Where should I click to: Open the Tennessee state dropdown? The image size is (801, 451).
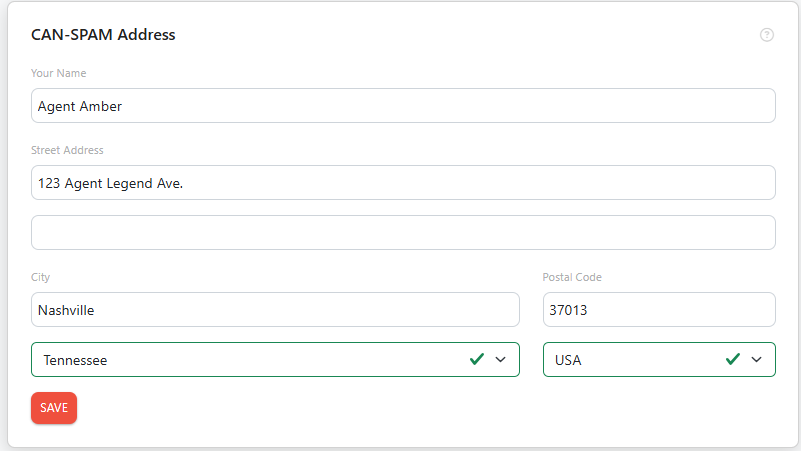[x=275, y=360]
